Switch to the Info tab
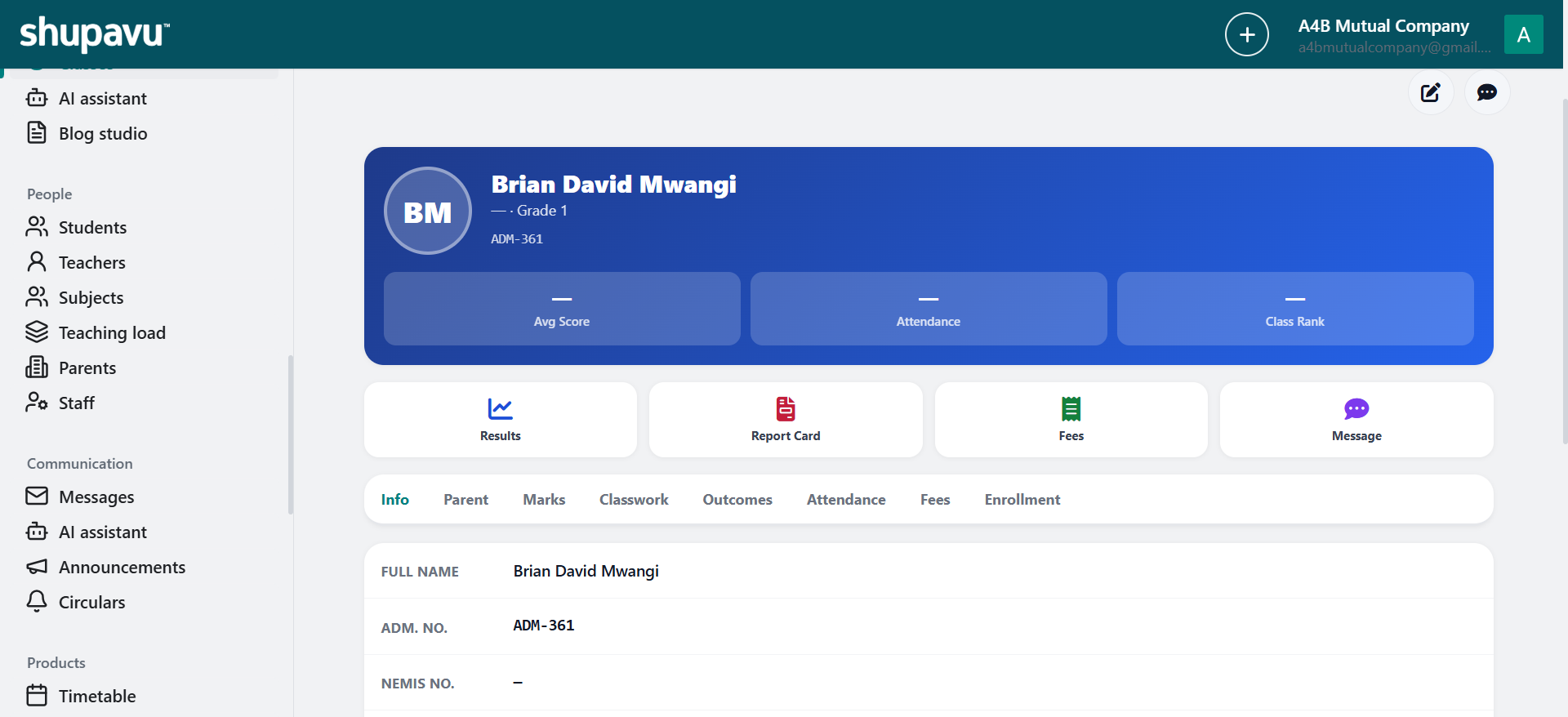This screenshot has width=1568, height=717. pos(395,500)
